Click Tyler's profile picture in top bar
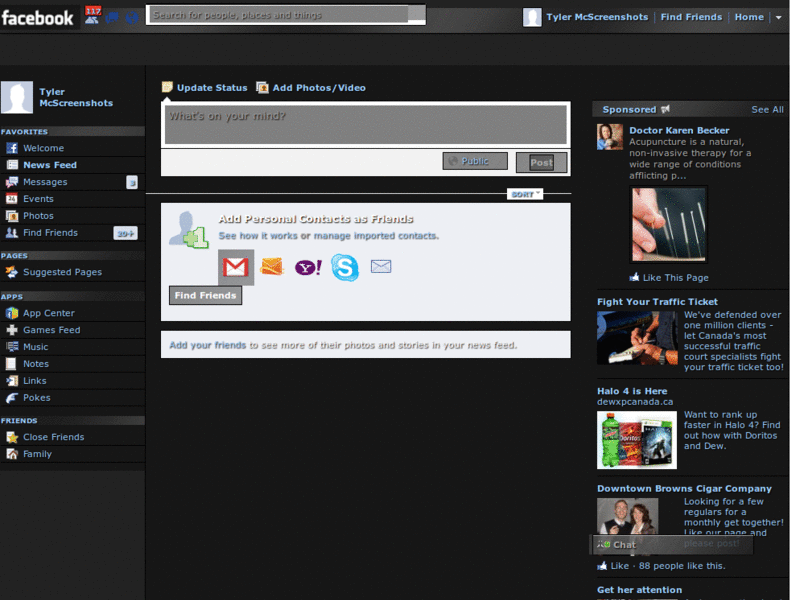 pos(532,17)
